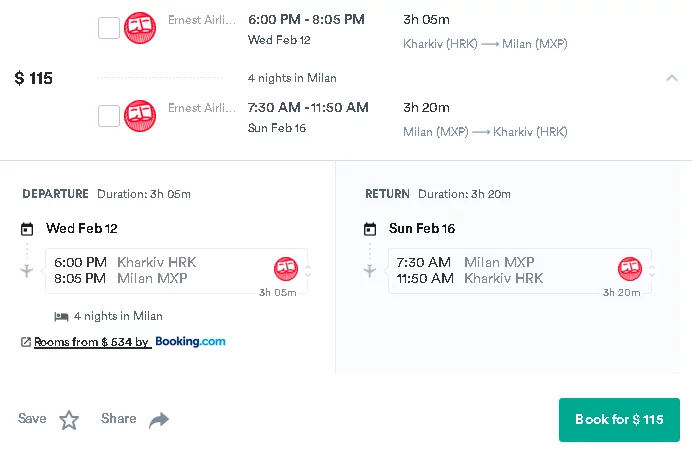Click the airline logo in departure detail card
The width and height of the screenshot is (692, 464).
click(286, 269)
